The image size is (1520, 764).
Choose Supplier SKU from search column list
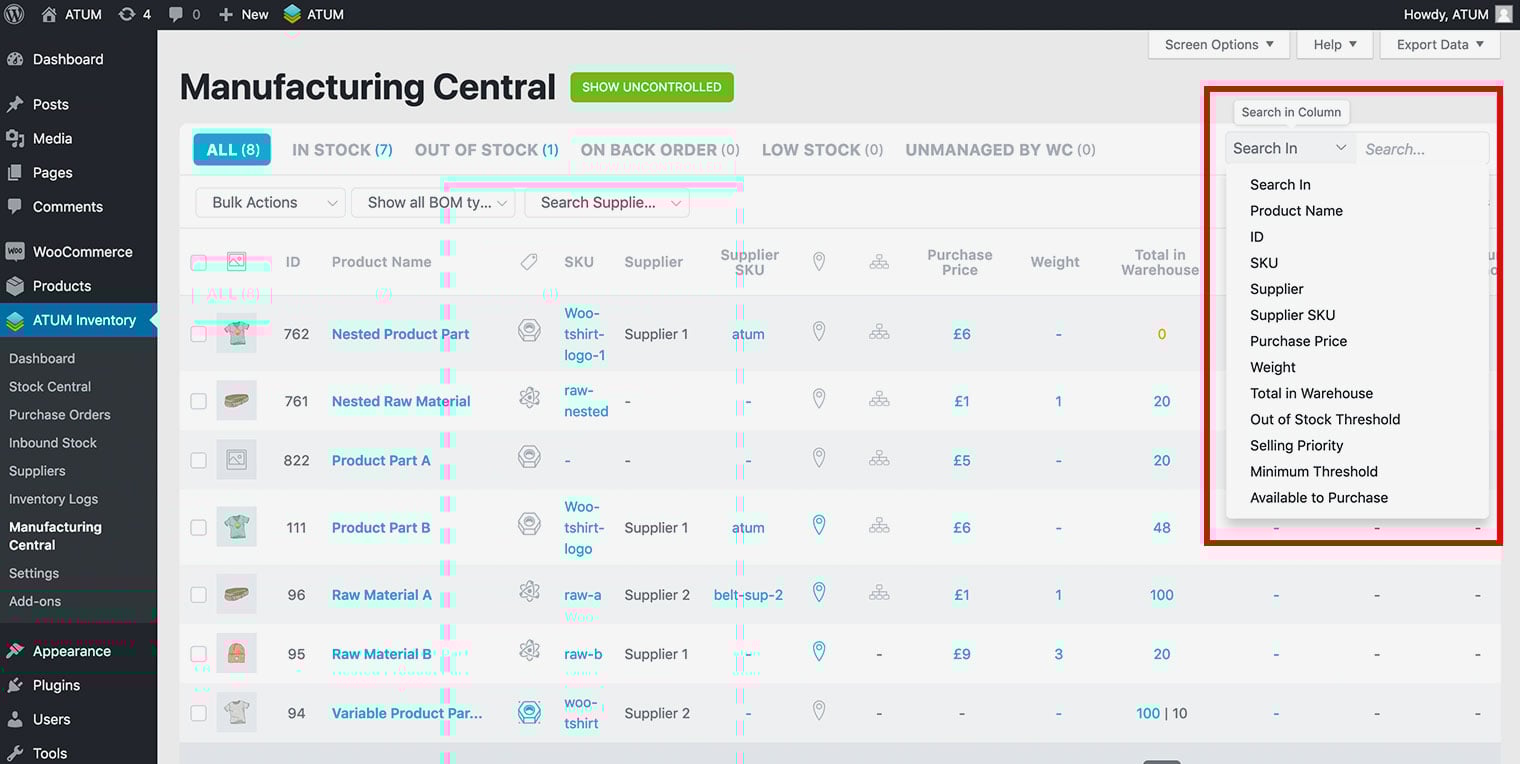(1292, 315)
